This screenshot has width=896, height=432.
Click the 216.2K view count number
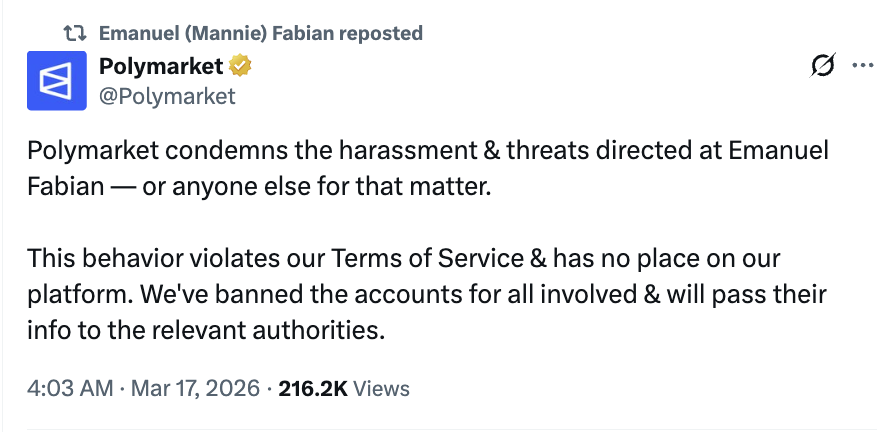(313, 388)
